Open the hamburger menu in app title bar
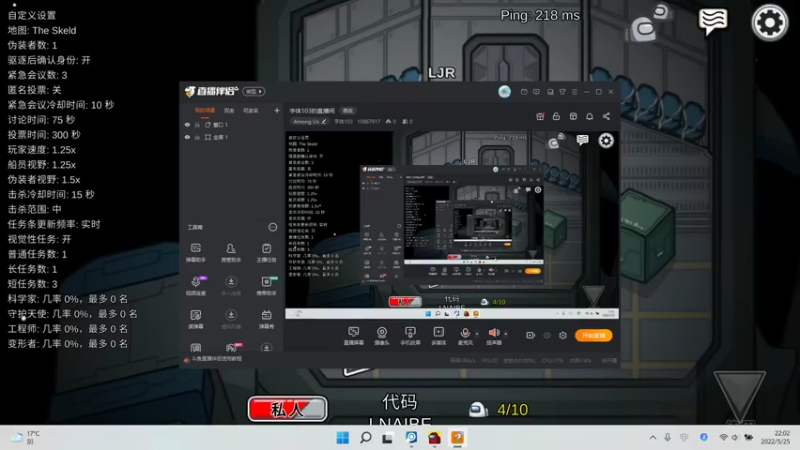Image resolution: width=800 pixels, height=450 pixels. pos(574,92)
